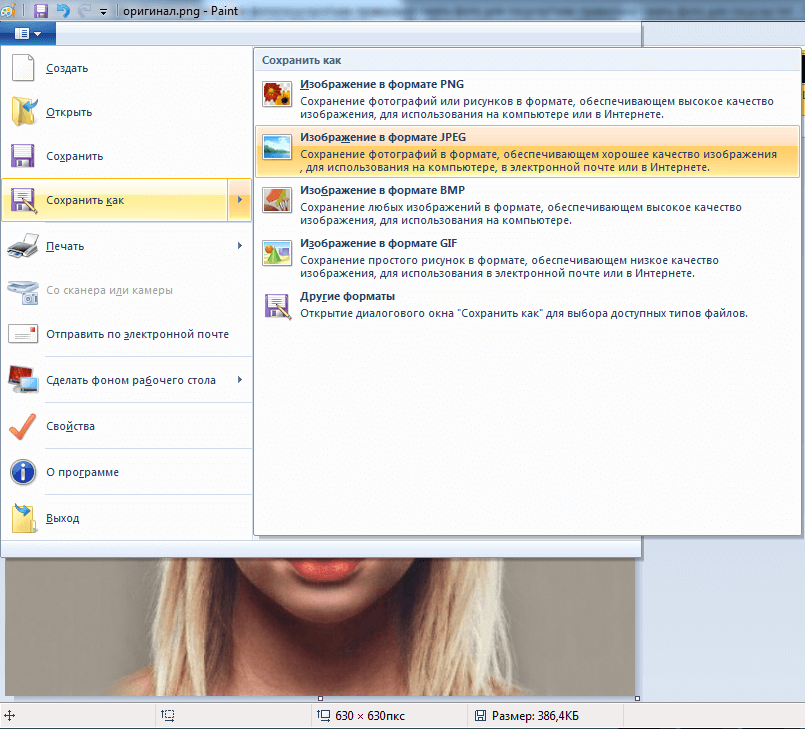Click the Redo arrow in quick access toolbar
This screenshot has height=729, width=805.
85,10
